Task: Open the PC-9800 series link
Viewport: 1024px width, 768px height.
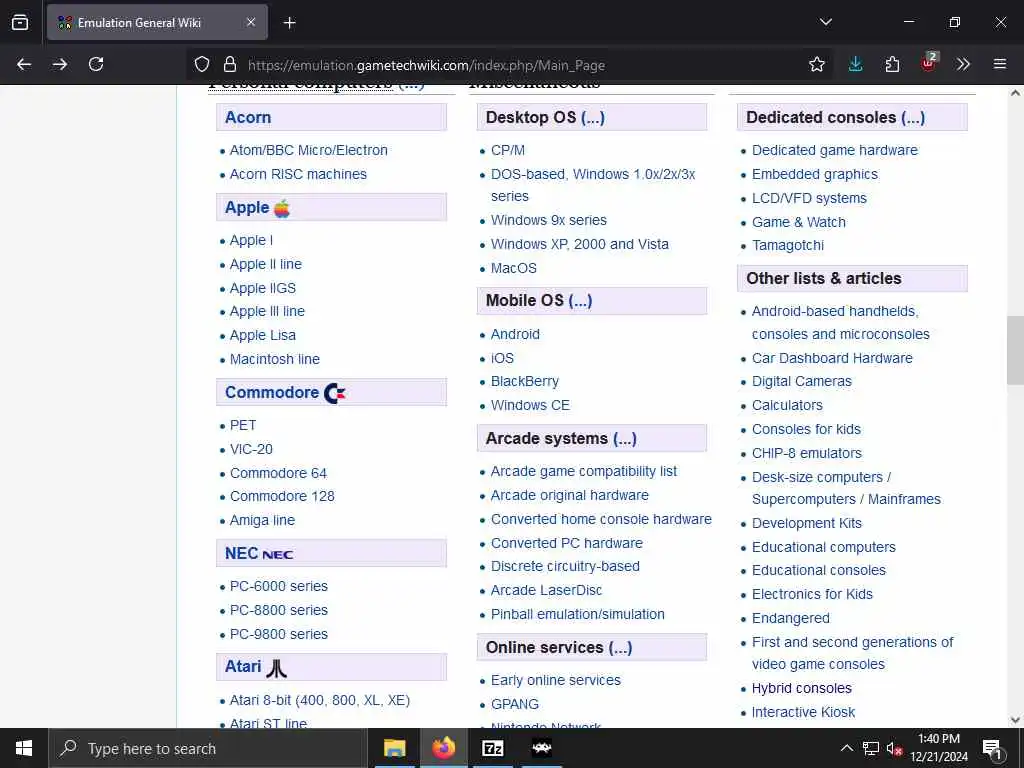Action: (x=278, y=634)
